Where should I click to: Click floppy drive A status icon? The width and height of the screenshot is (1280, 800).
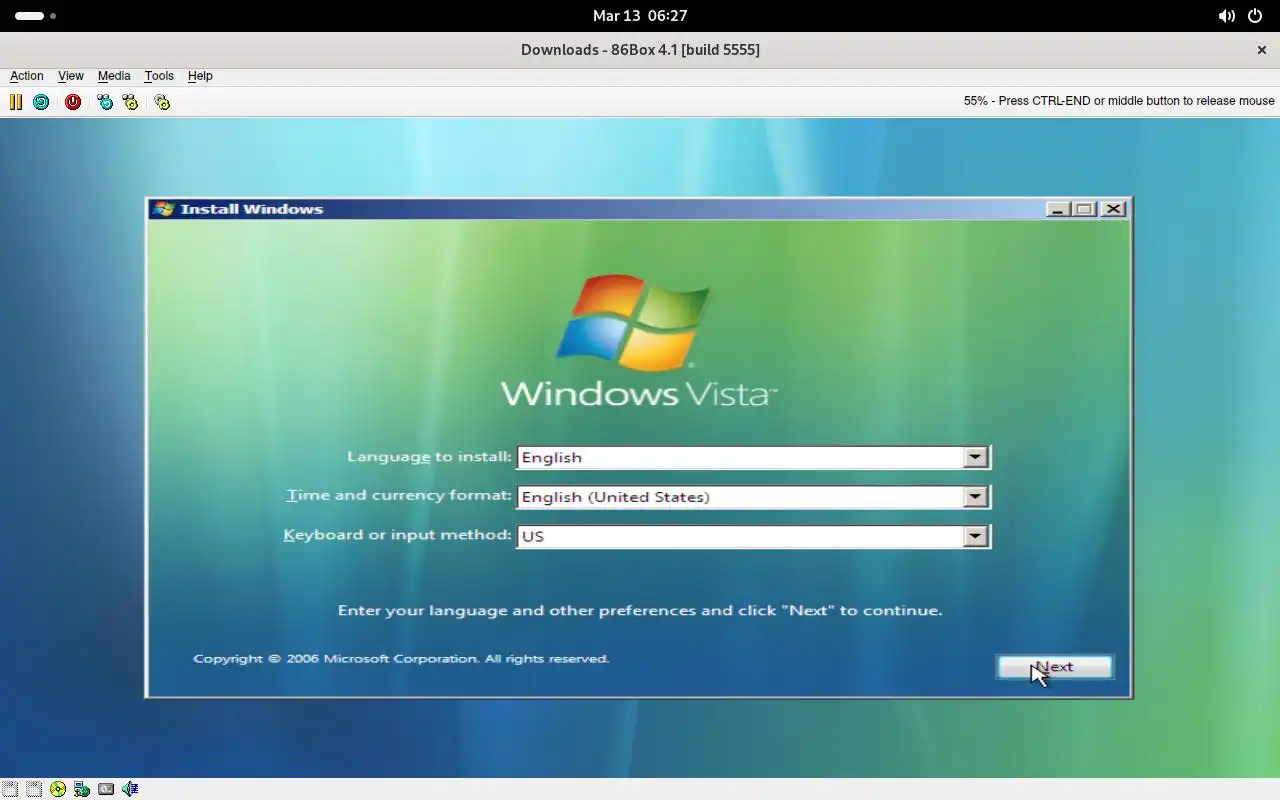pos(10,789)
